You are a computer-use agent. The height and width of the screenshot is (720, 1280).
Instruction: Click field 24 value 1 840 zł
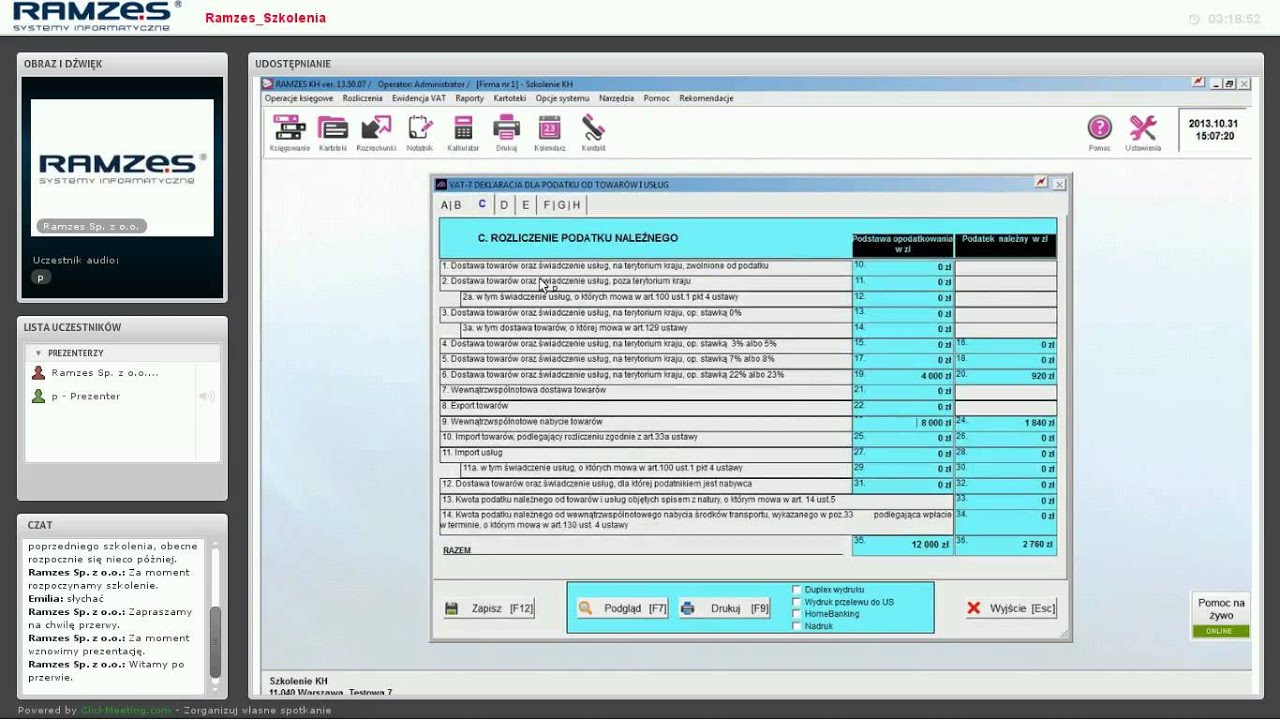pos(1006,423)
